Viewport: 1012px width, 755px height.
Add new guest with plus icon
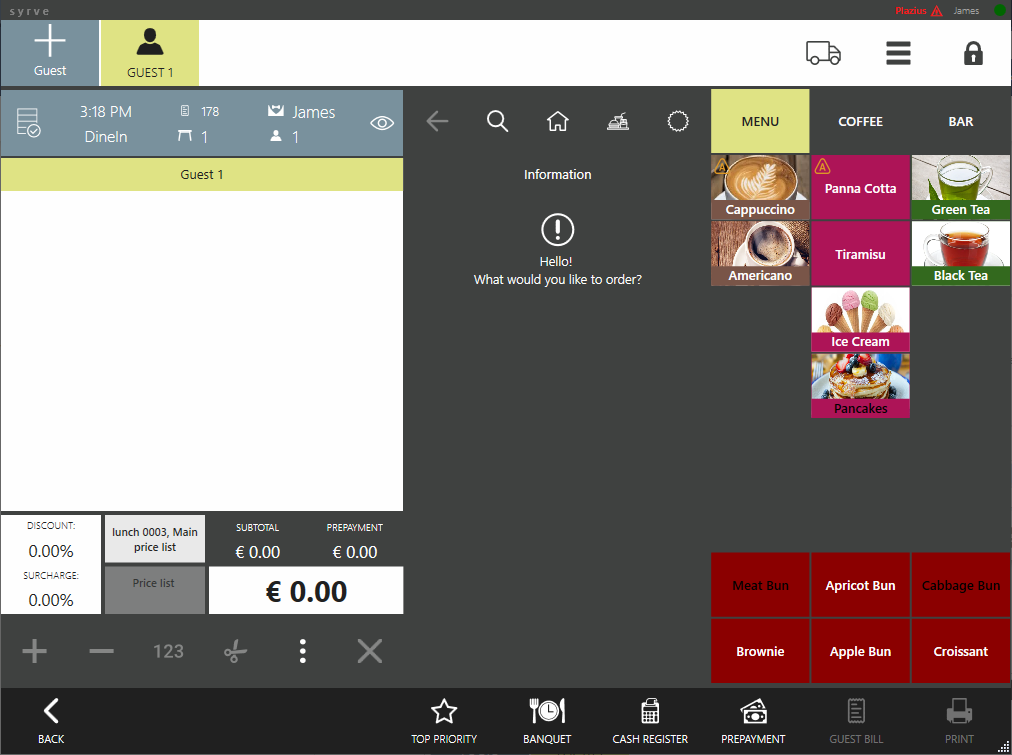[50, 52]
